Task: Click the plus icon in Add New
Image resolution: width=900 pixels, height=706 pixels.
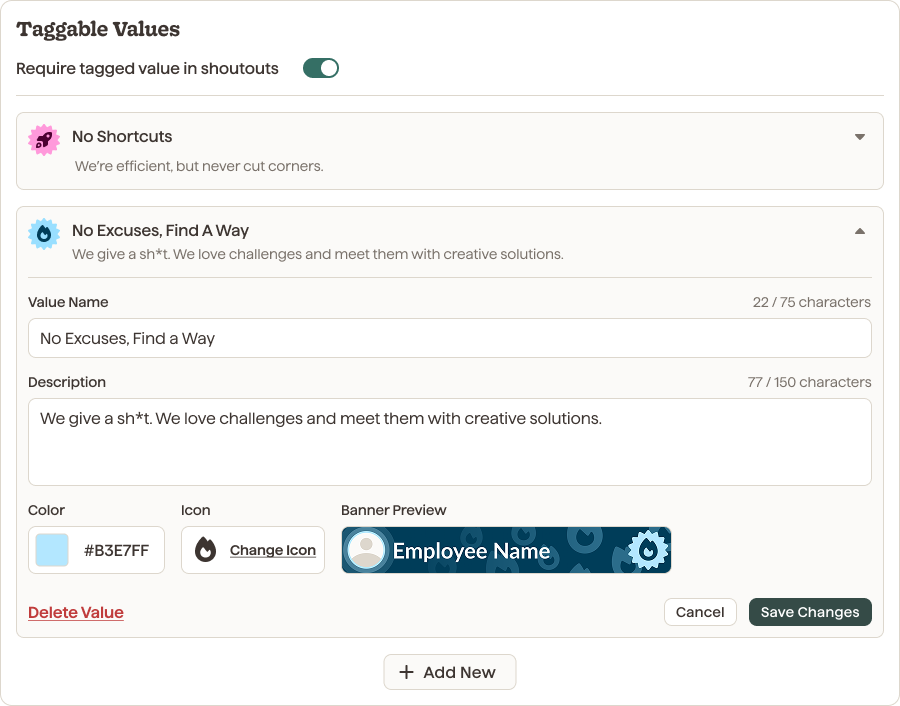Action: (406, 672)
